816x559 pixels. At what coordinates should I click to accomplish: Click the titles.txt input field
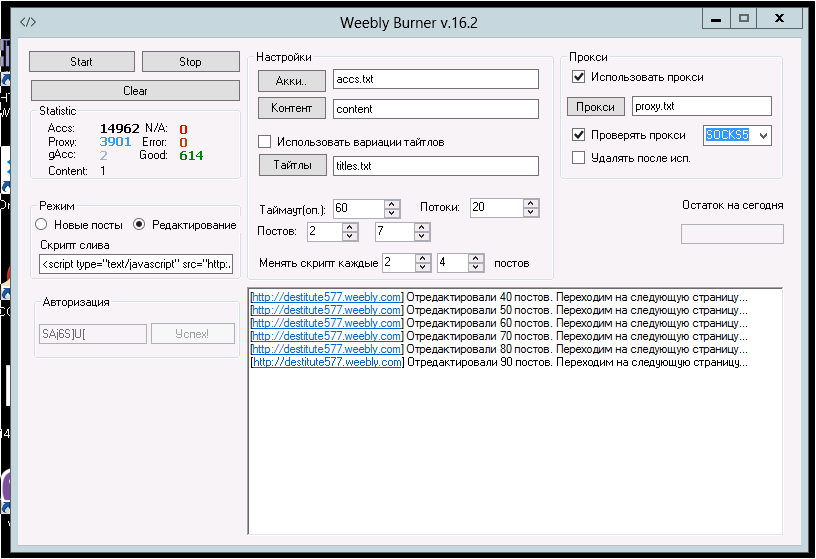tap(436, 166)
